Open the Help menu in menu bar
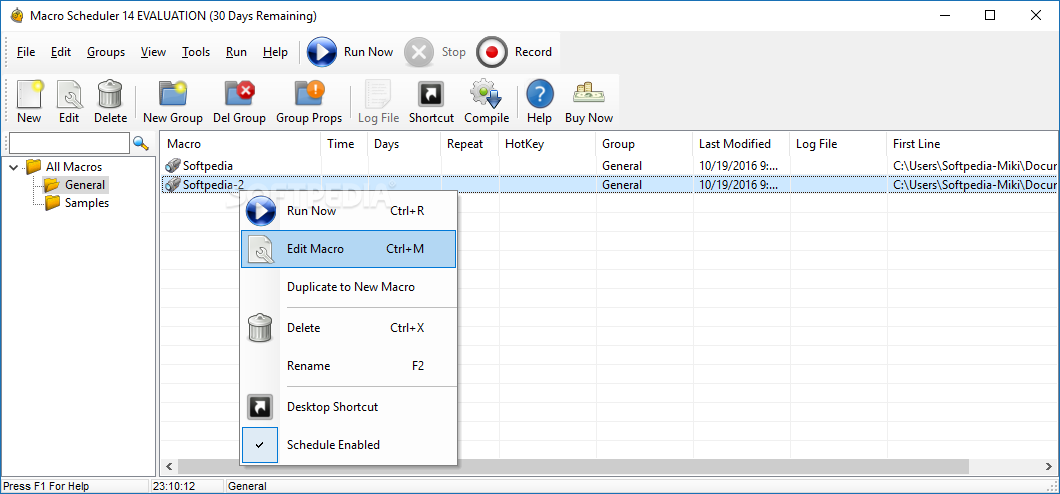 coord(275,52)
